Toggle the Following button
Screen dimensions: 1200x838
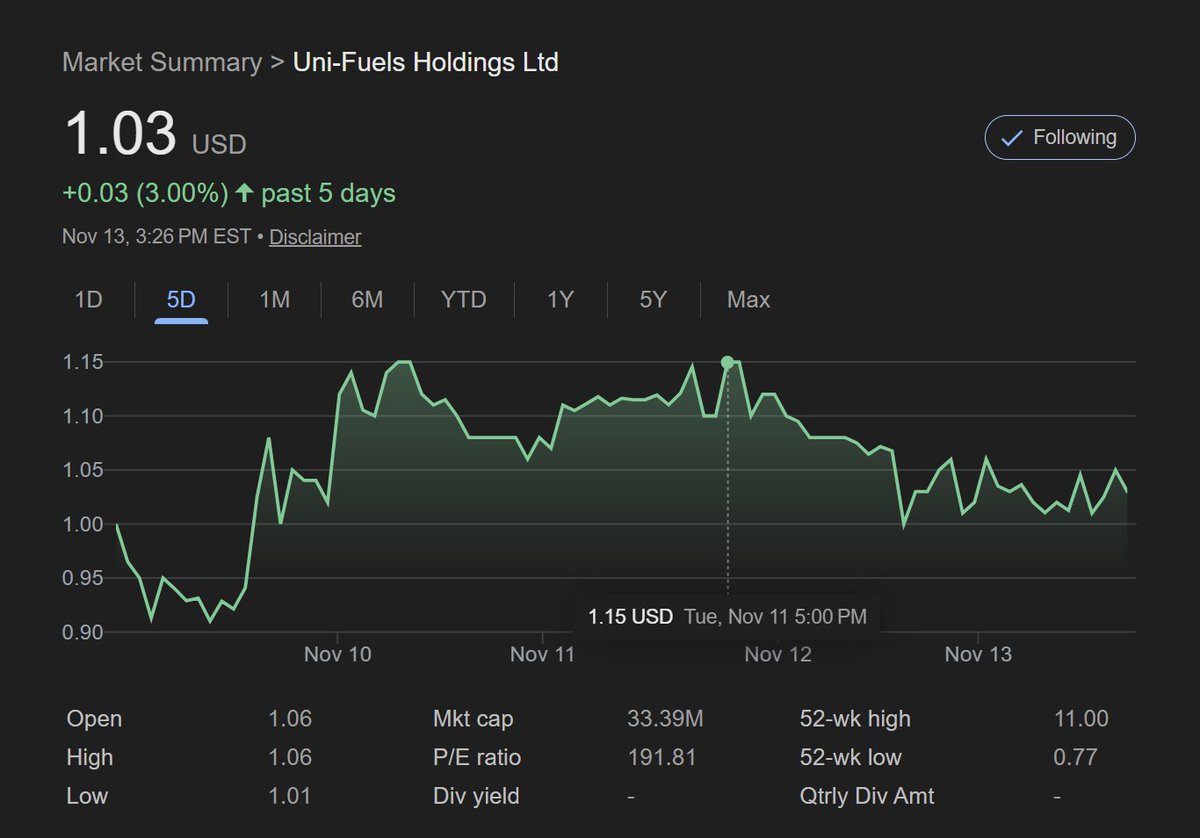pyautogui.click(x=1060, y=138)
